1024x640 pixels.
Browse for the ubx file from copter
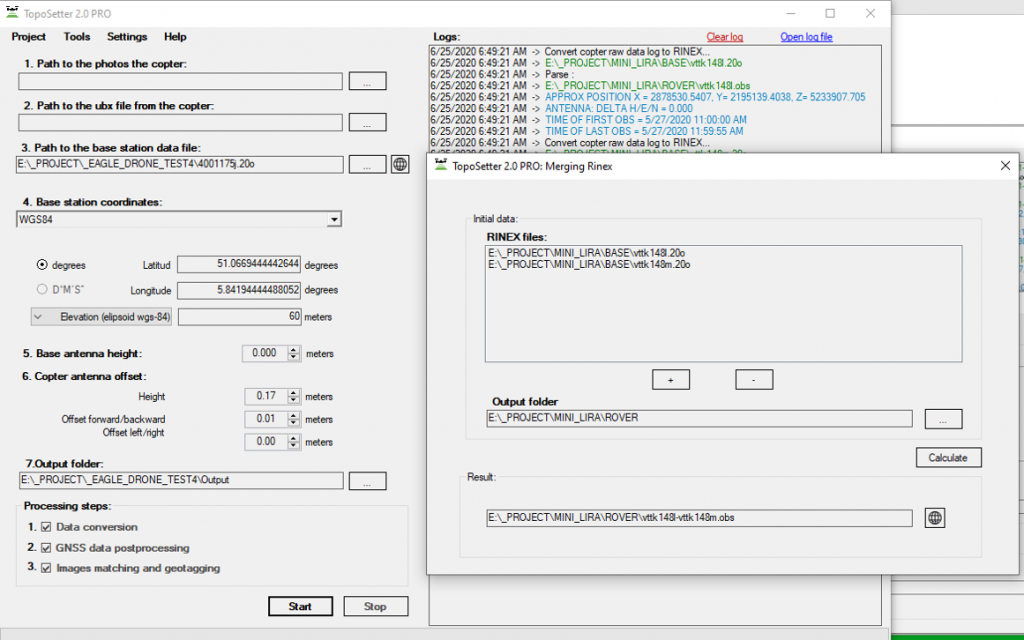[x=367, y=123]
